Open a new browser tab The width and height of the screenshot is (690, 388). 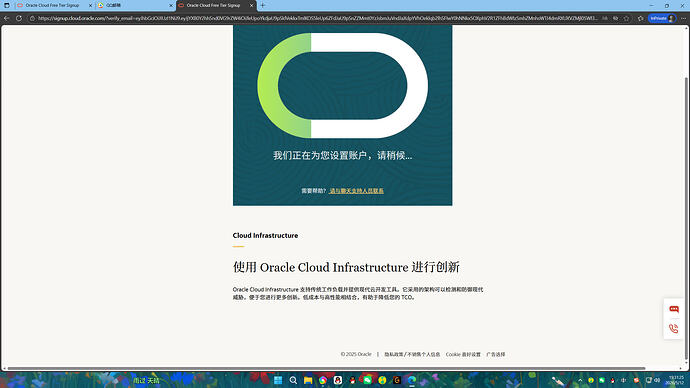click(x=263, y=5)
